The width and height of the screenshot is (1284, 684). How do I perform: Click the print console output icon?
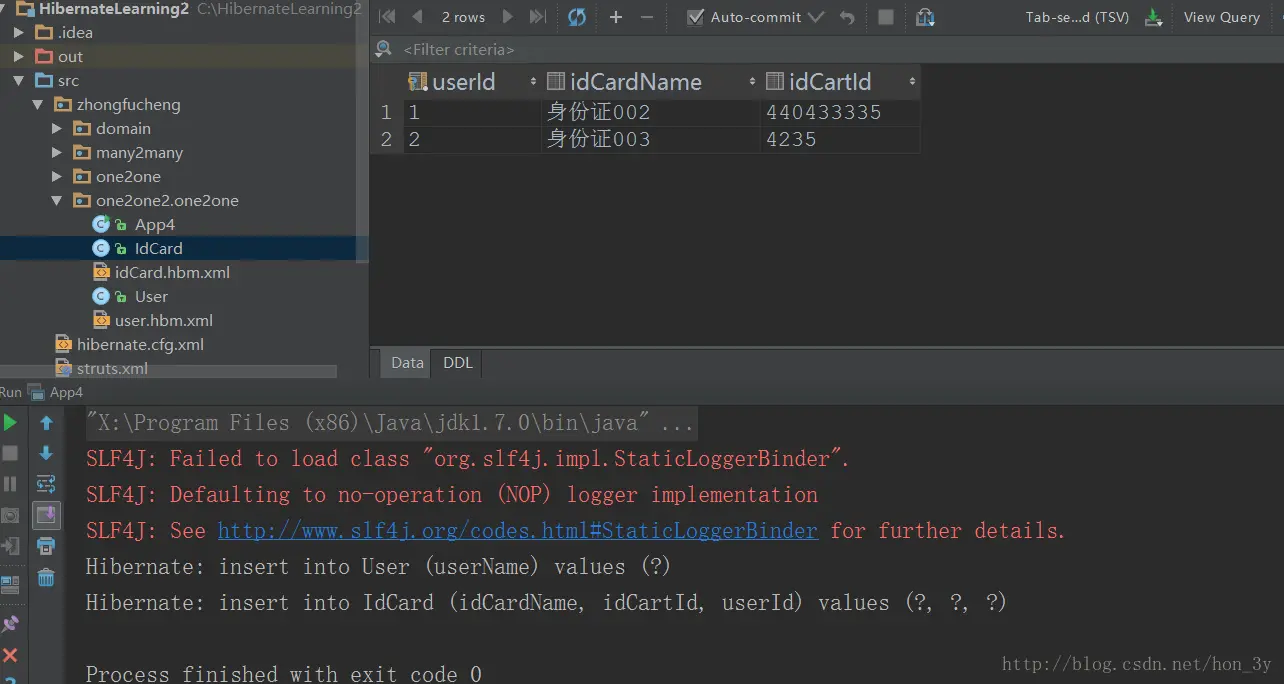(46, 546)
